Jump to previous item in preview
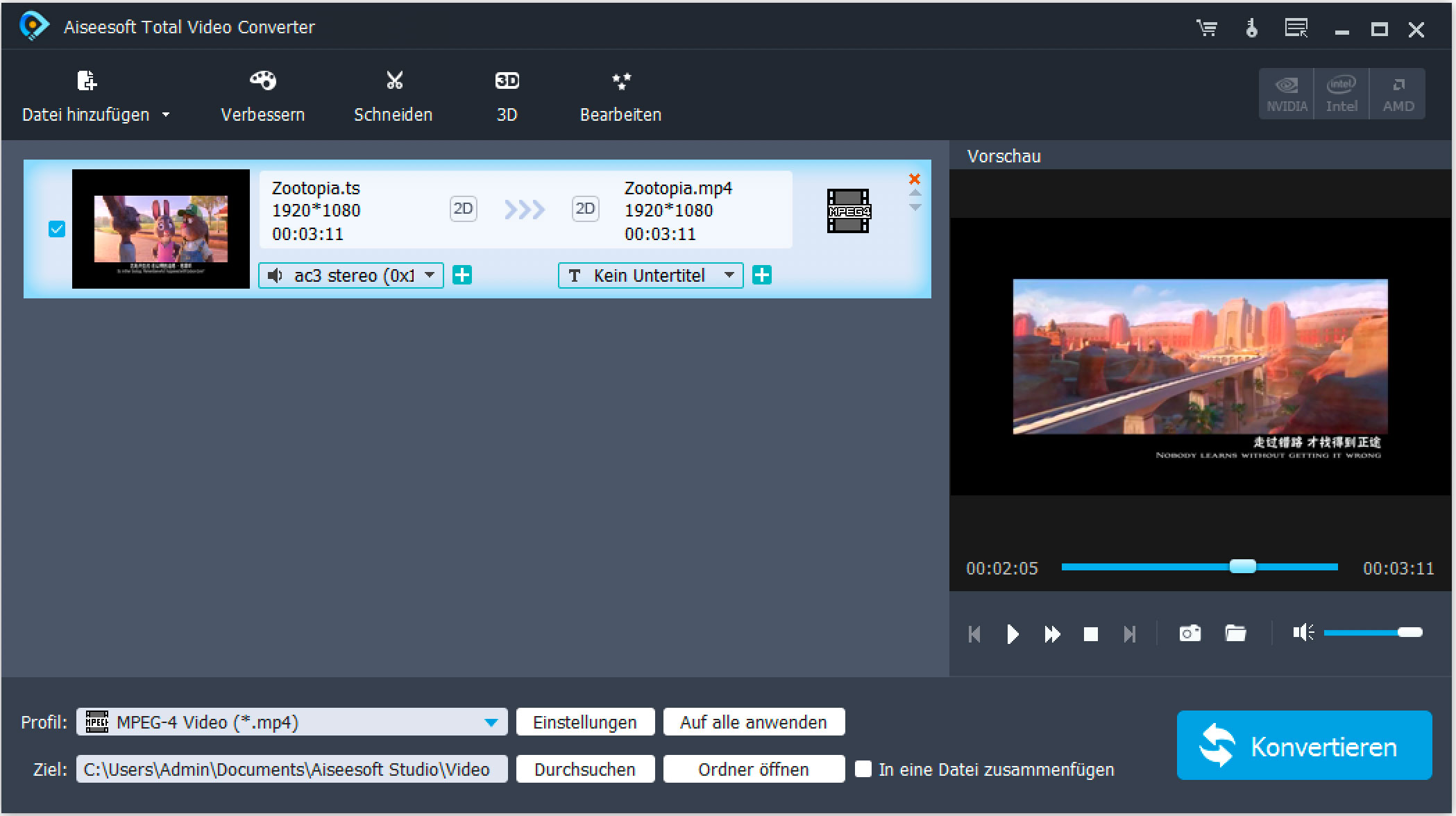This screenshot has height=816, width=1456. pyautogui.click(x=974, y=634)
